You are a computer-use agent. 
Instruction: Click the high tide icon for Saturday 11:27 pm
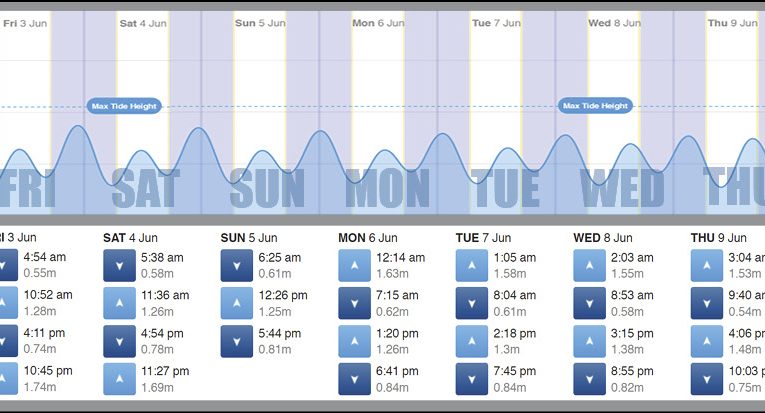click(119, 378)
